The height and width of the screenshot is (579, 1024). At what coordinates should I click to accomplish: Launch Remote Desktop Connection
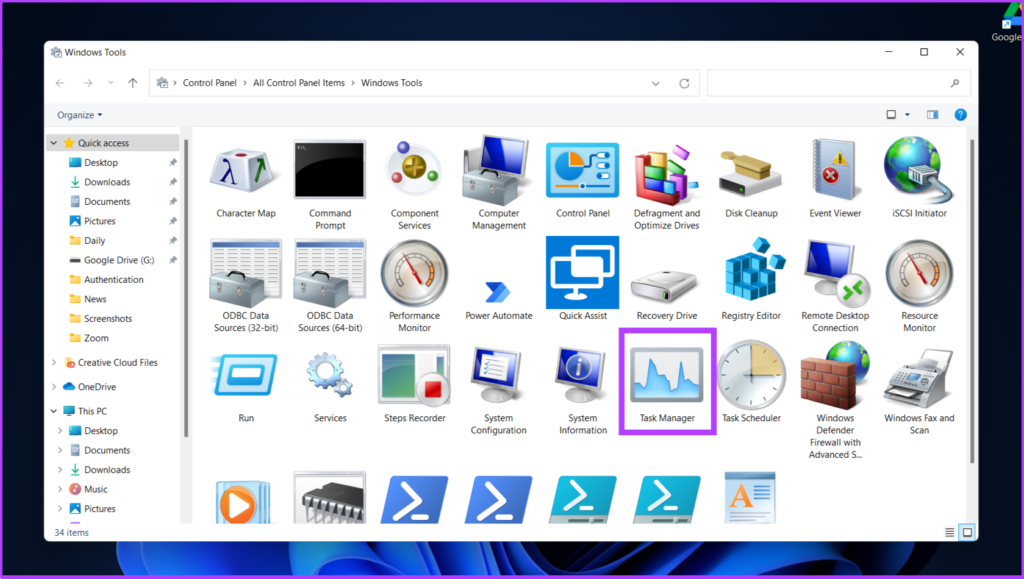pyautogui.click(x=835, y=272)
